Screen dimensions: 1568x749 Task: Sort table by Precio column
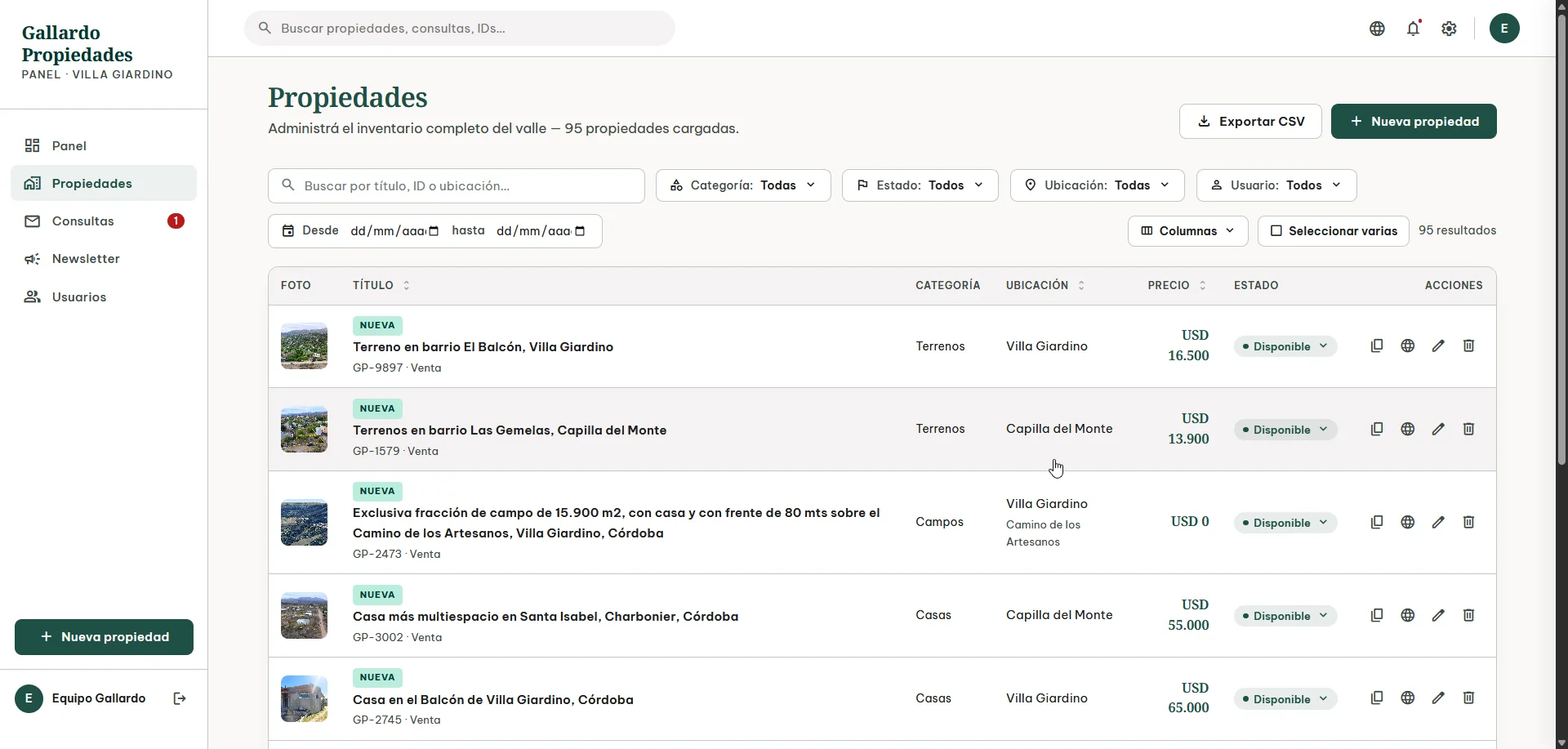[1177, 285]
